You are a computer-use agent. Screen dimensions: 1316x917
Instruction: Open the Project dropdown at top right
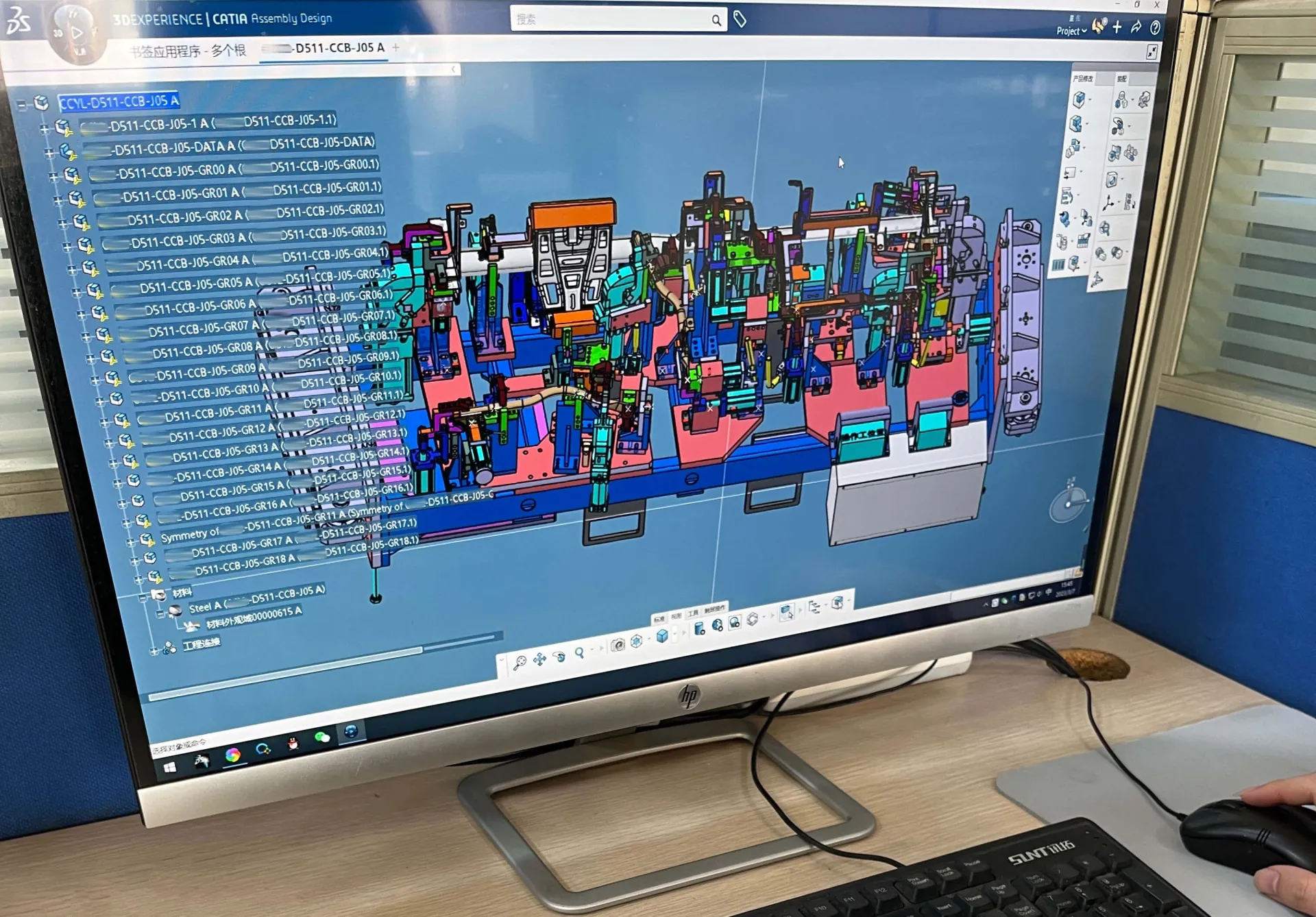(x=1071, y=30)
